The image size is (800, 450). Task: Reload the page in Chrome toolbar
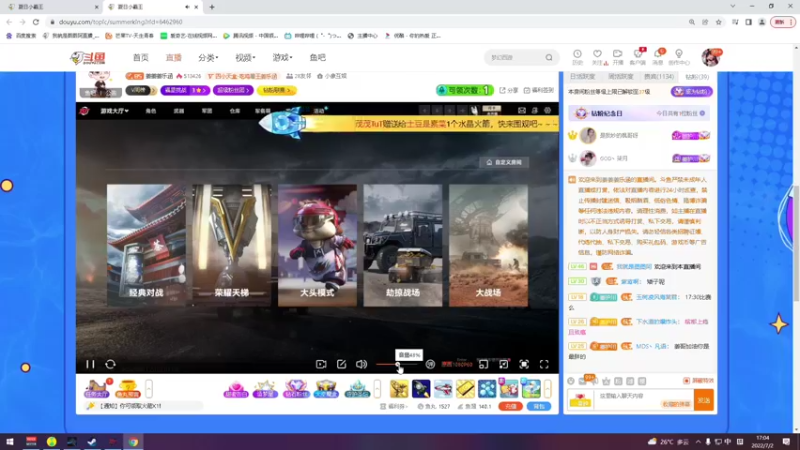point(36,22)
